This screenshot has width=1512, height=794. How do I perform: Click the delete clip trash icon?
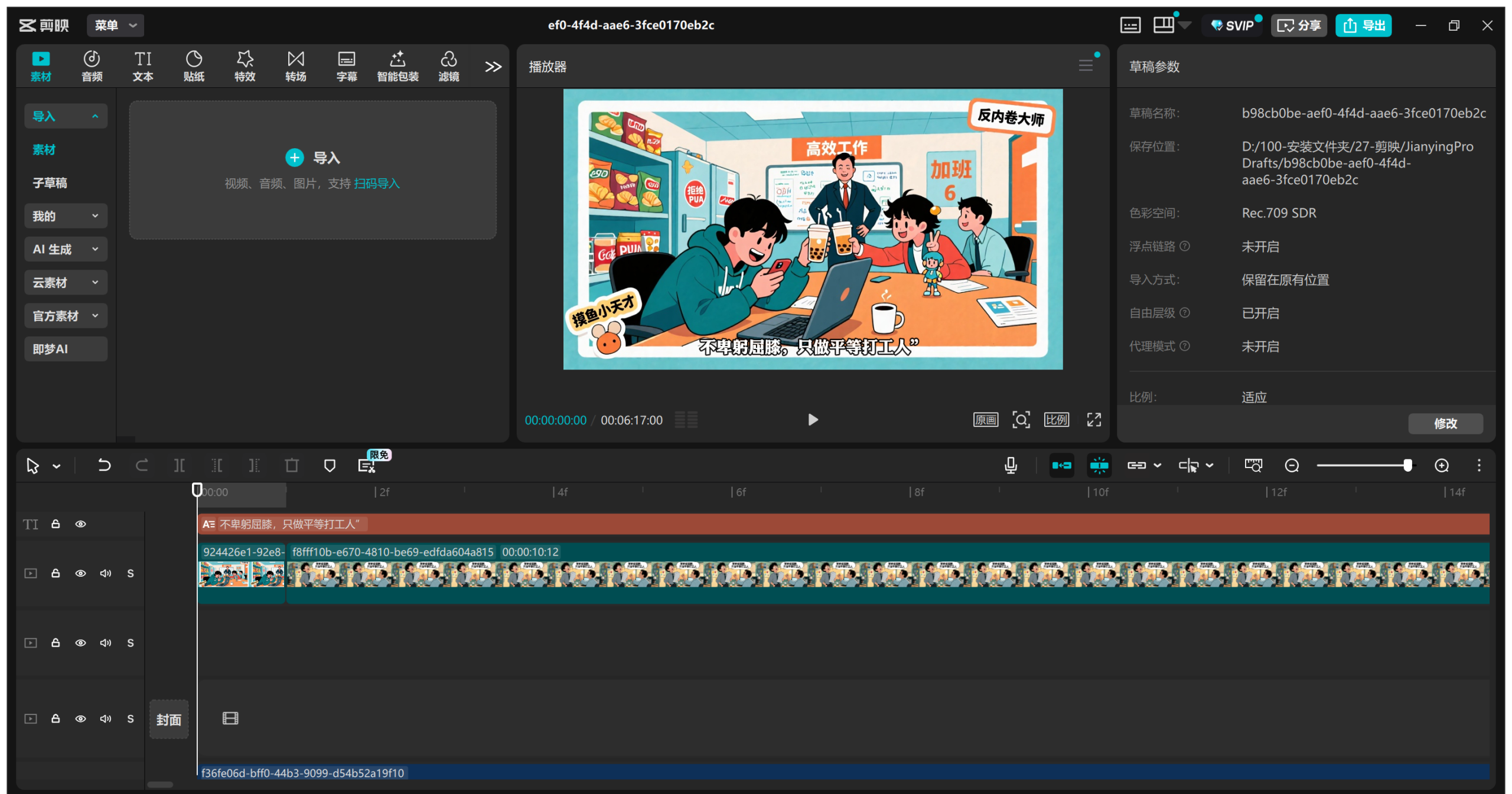tap(292, 465)
